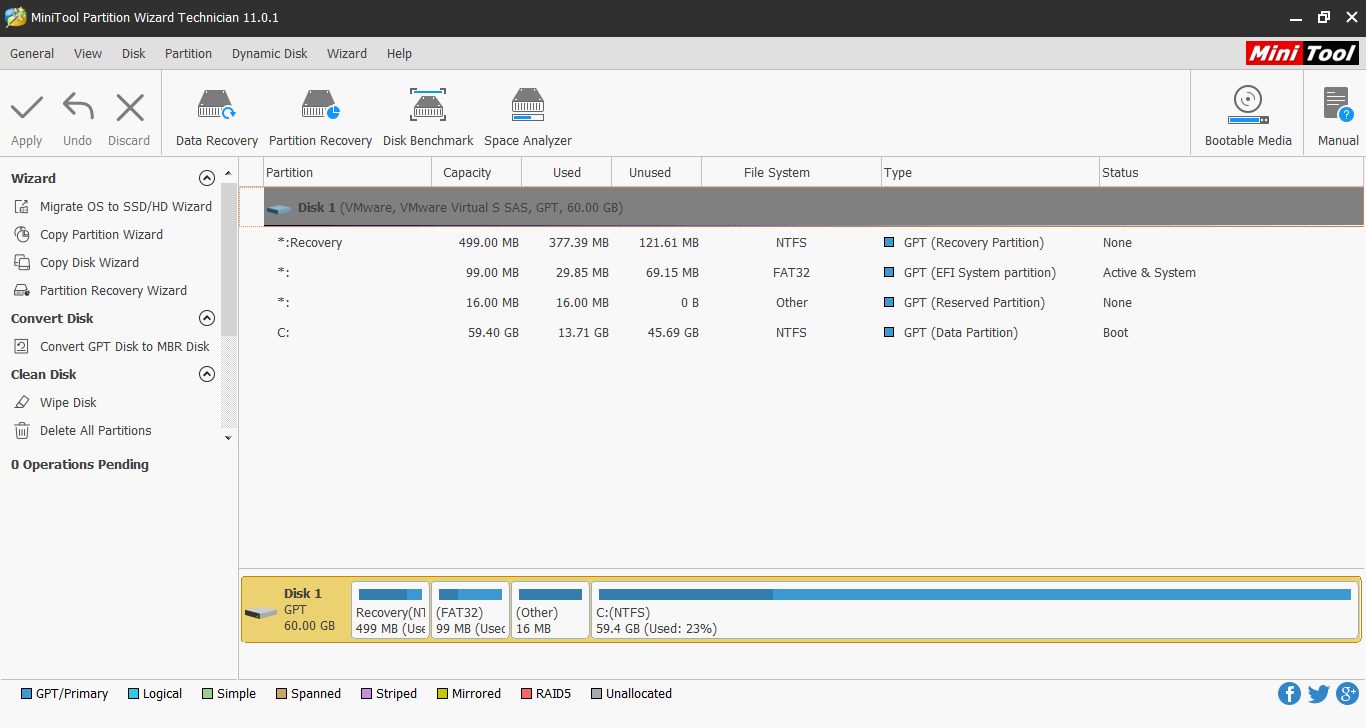Choose Convert GPT Disk to MBR Disk

pos(125,346)
